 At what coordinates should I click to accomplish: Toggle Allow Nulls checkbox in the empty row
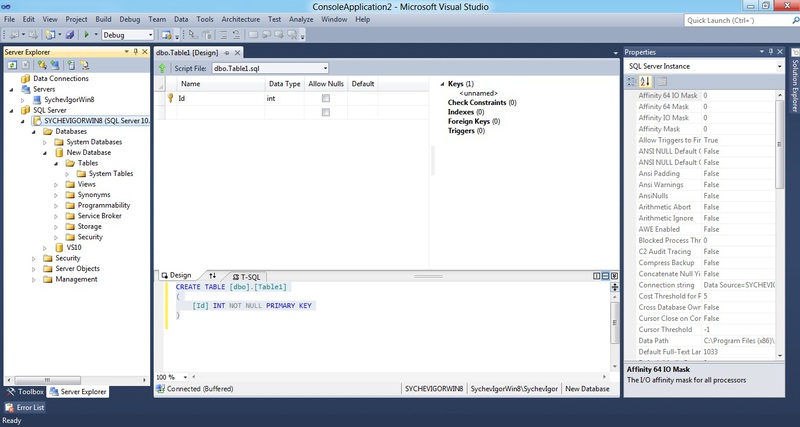[x=326, y=112]
